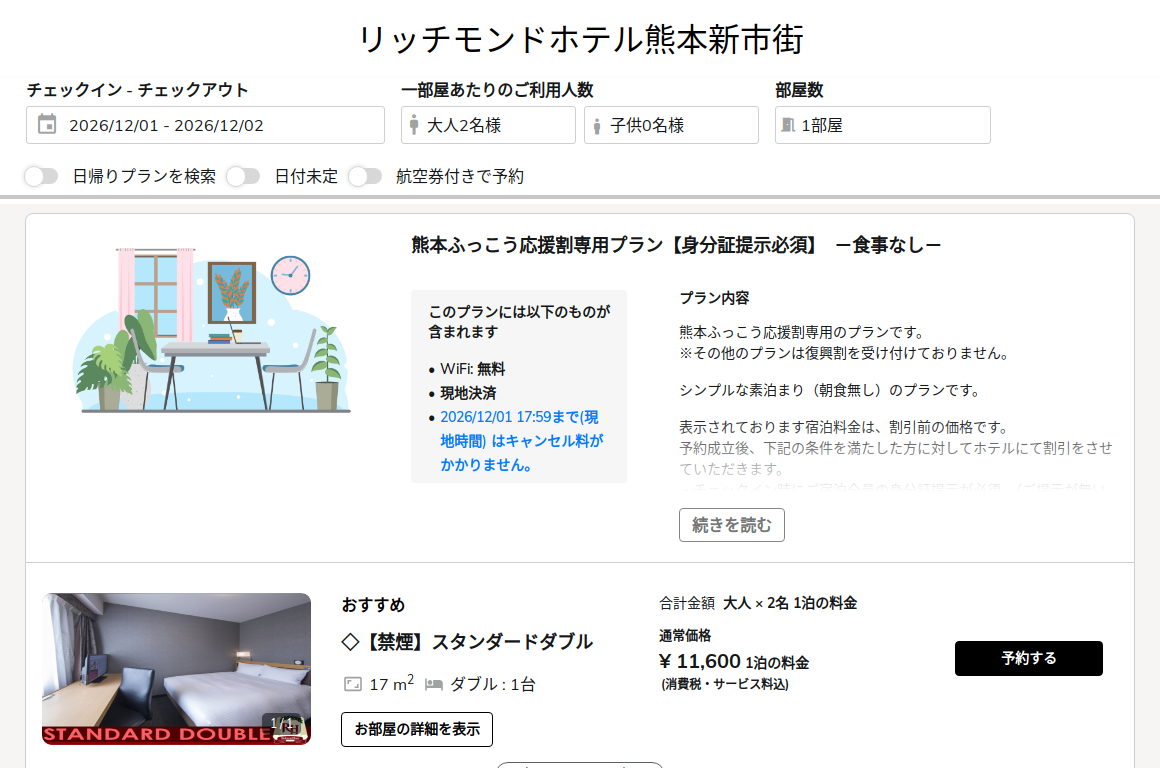
Task: Click the プラン内容 heading
Action: pos(714,298)
